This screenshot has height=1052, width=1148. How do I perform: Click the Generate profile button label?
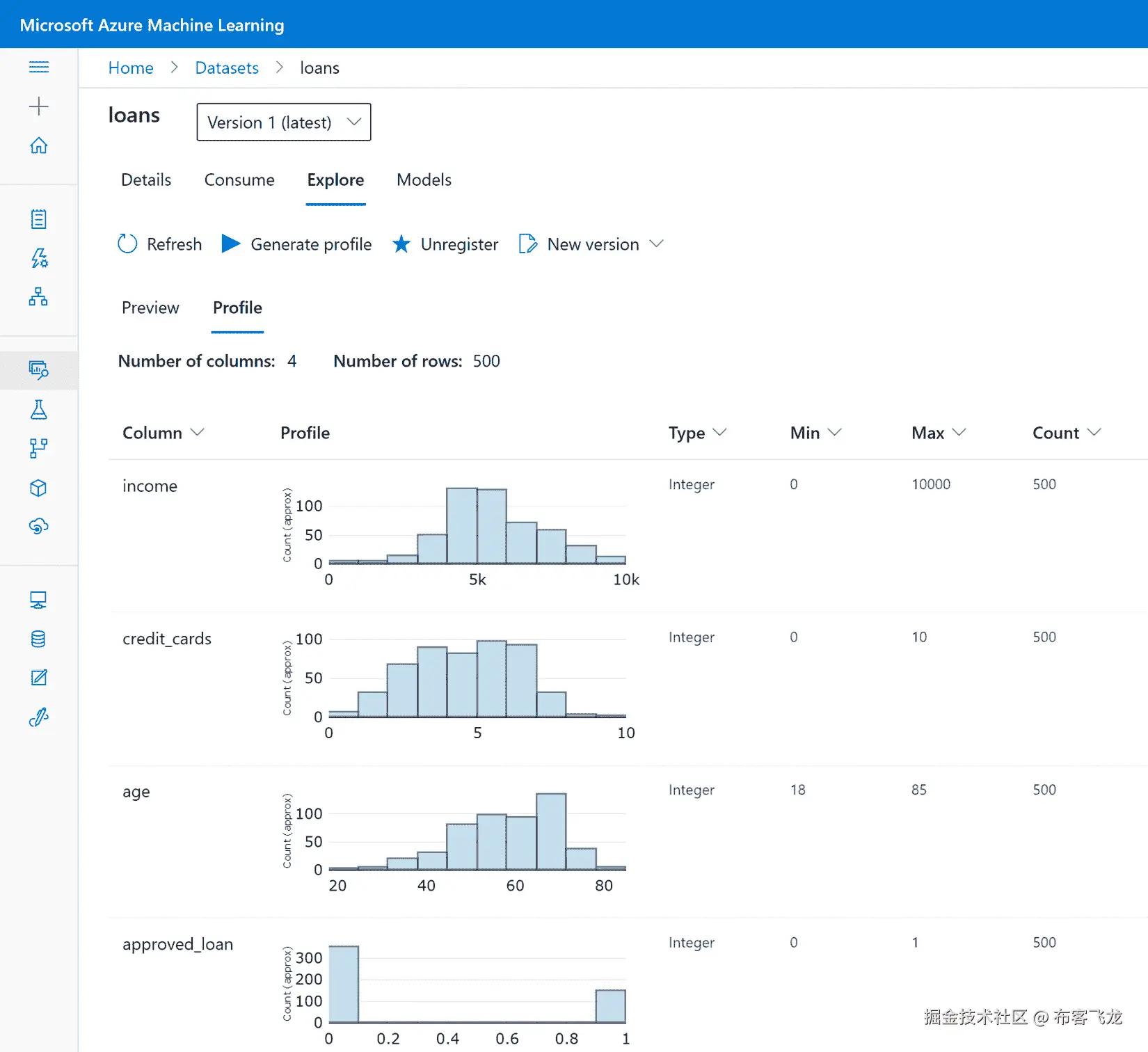pyautogui.click(x=311, y=244)
